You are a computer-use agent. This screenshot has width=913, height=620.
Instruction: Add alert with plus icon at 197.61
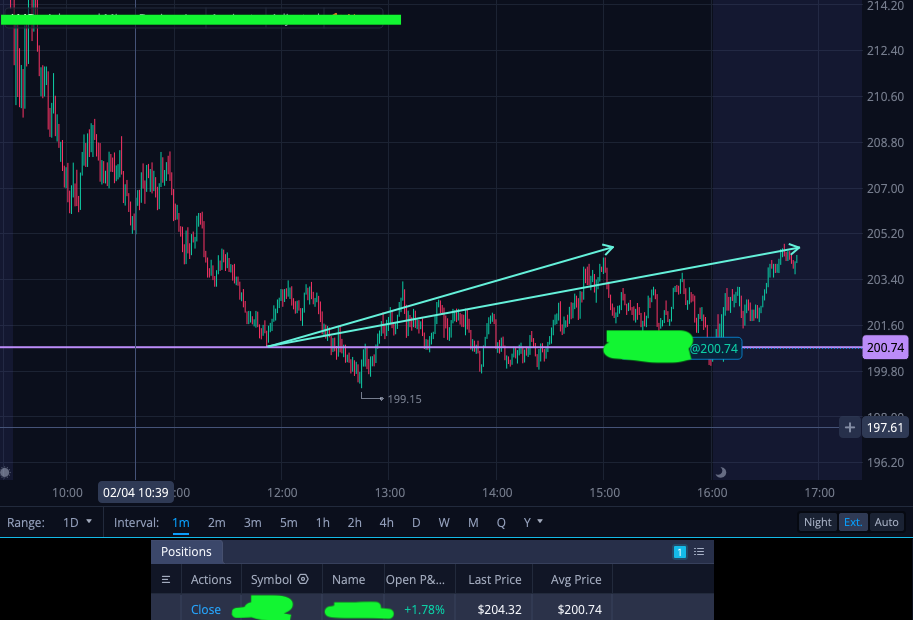coord(850,427)
